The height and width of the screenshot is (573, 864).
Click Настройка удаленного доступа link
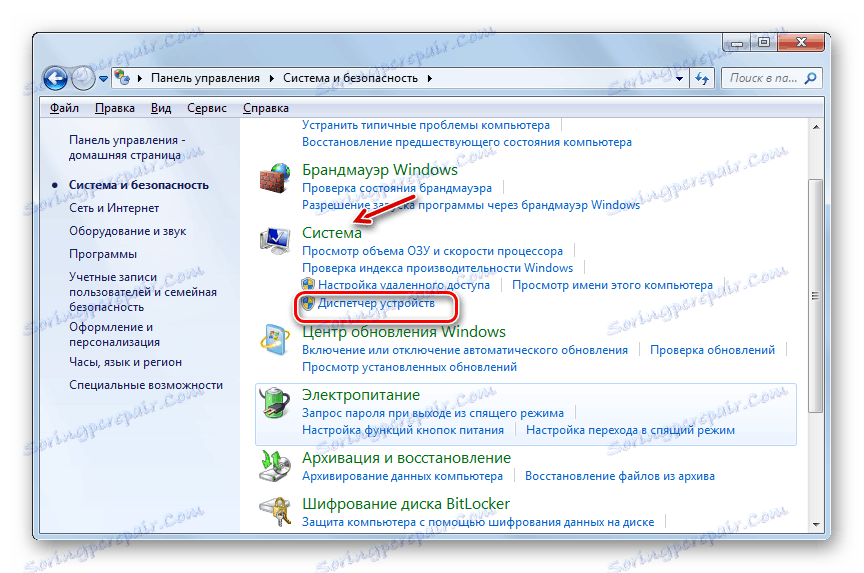(404, 285)
